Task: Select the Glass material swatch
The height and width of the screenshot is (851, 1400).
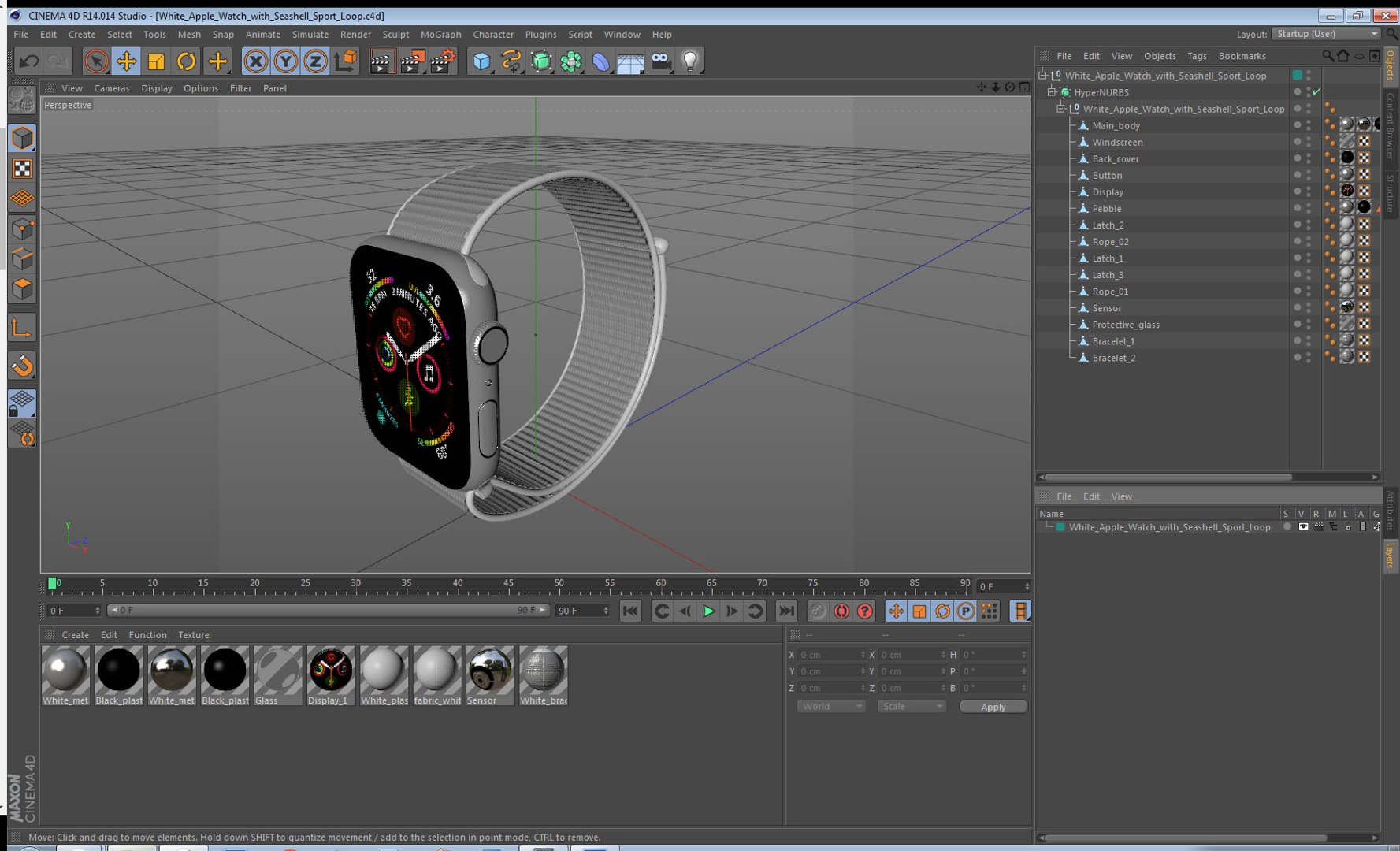Action: (277, 675)
